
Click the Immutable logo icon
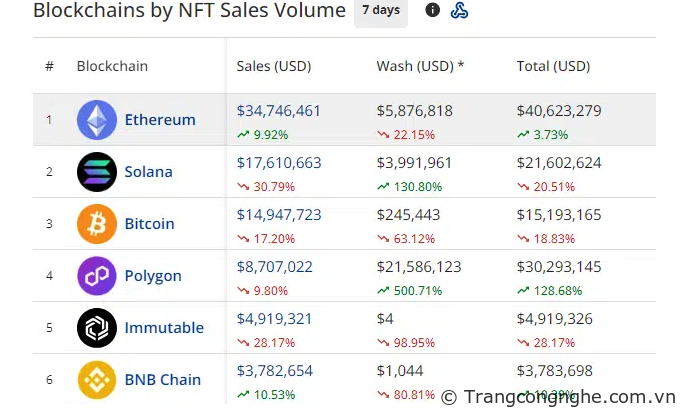click(x=97, y=328)
